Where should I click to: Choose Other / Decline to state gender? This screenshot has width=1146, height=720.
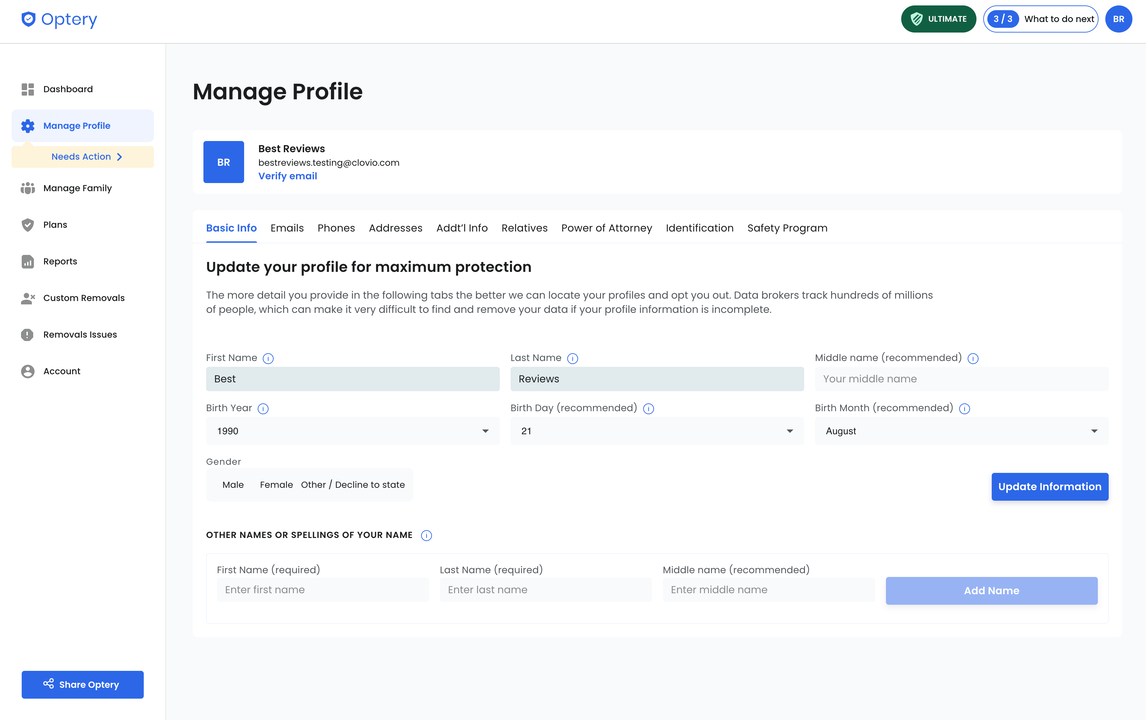(353, 485)
